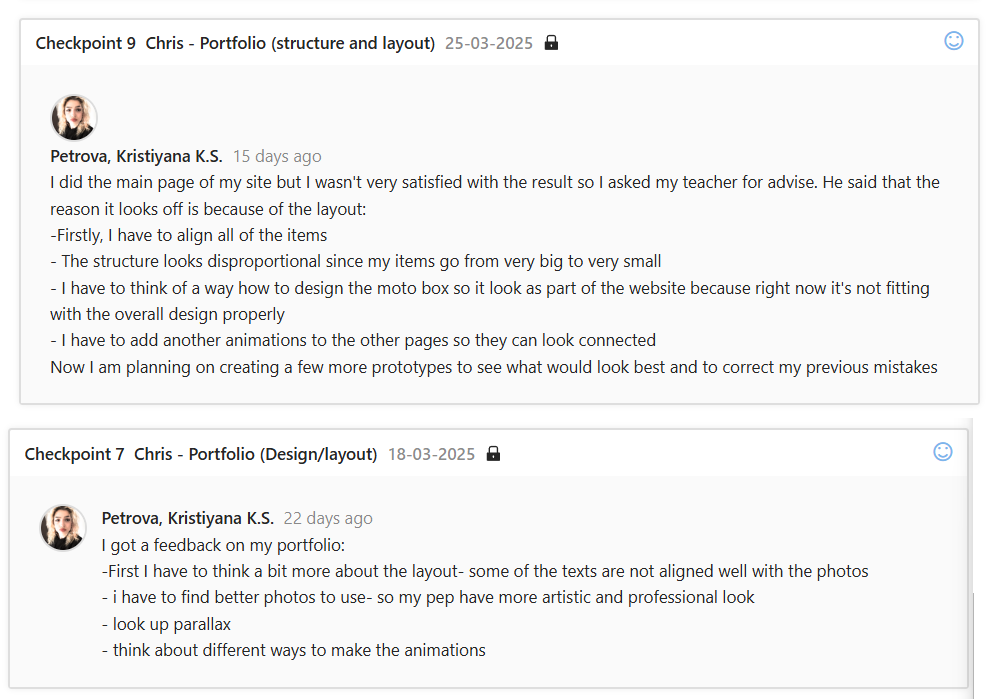This screenshot has height=699, width=993.
Task: Open the avatar photo in Checkpoint 9 comment
Action: (x=74, y=118)
